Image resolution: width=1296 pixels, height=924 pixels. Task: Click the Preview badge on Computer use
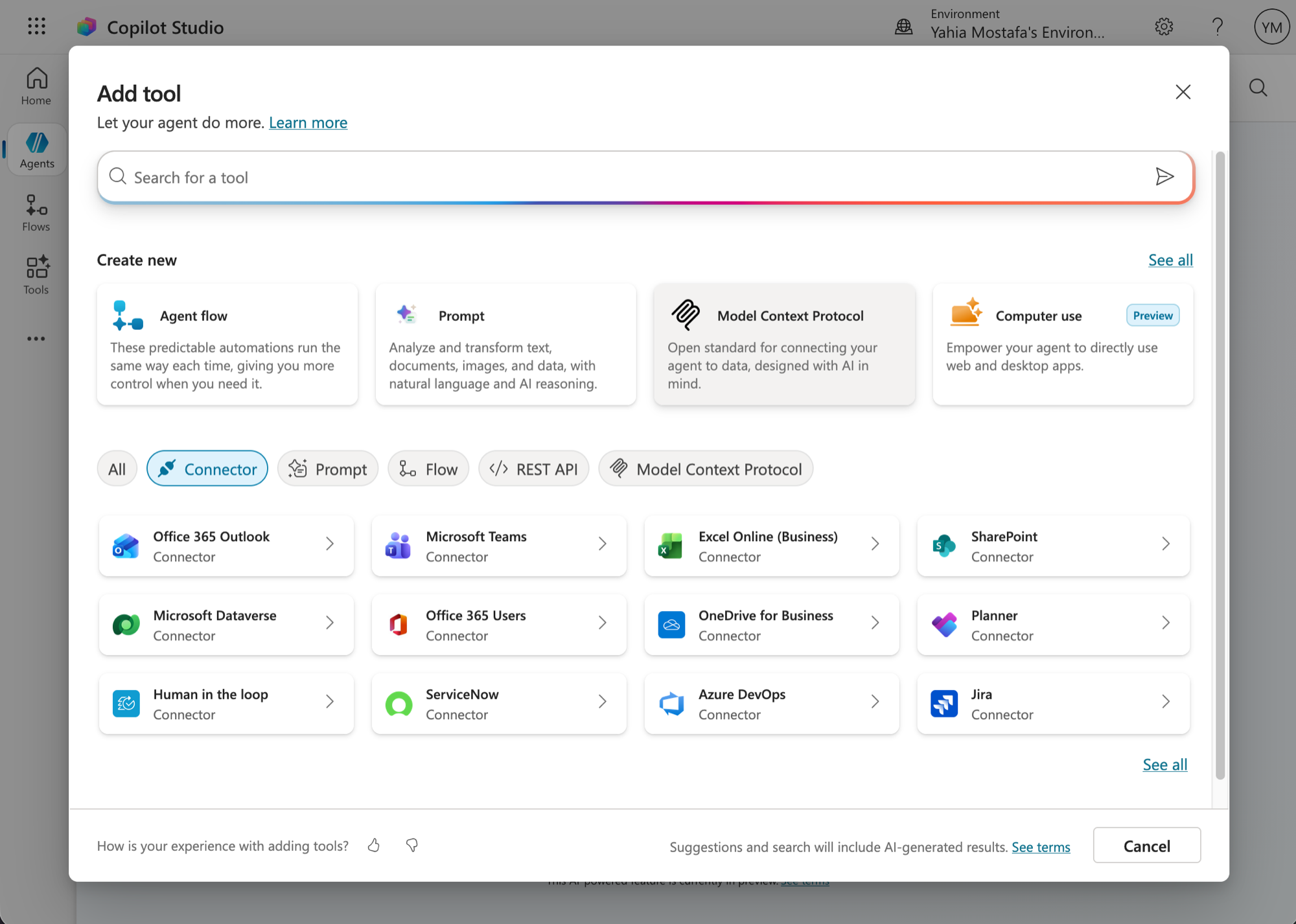[1153, 316]
